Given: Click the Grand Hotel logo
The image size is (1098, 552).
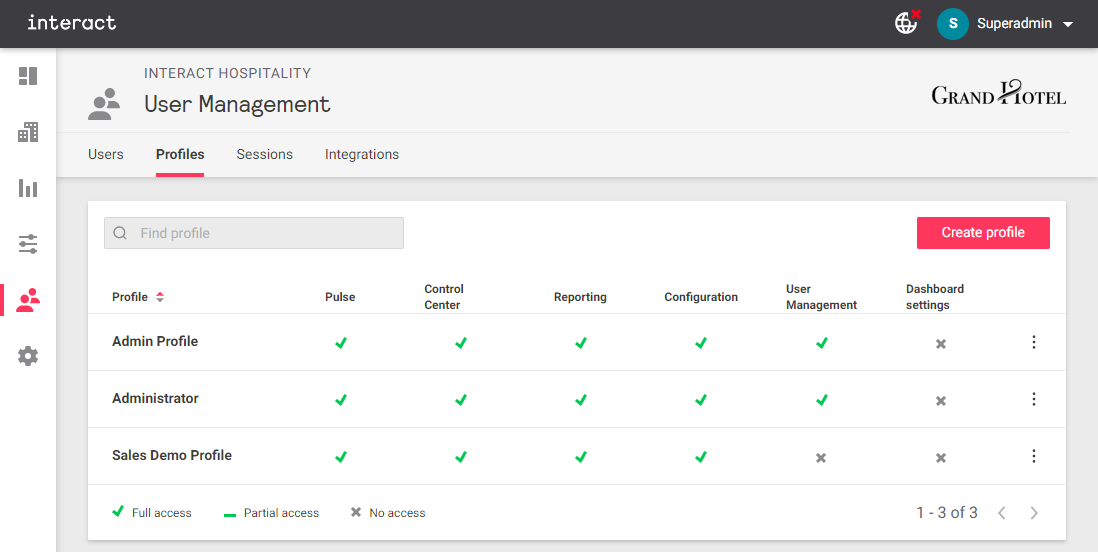Looking at the screenshot, I should tap(999, 94).
